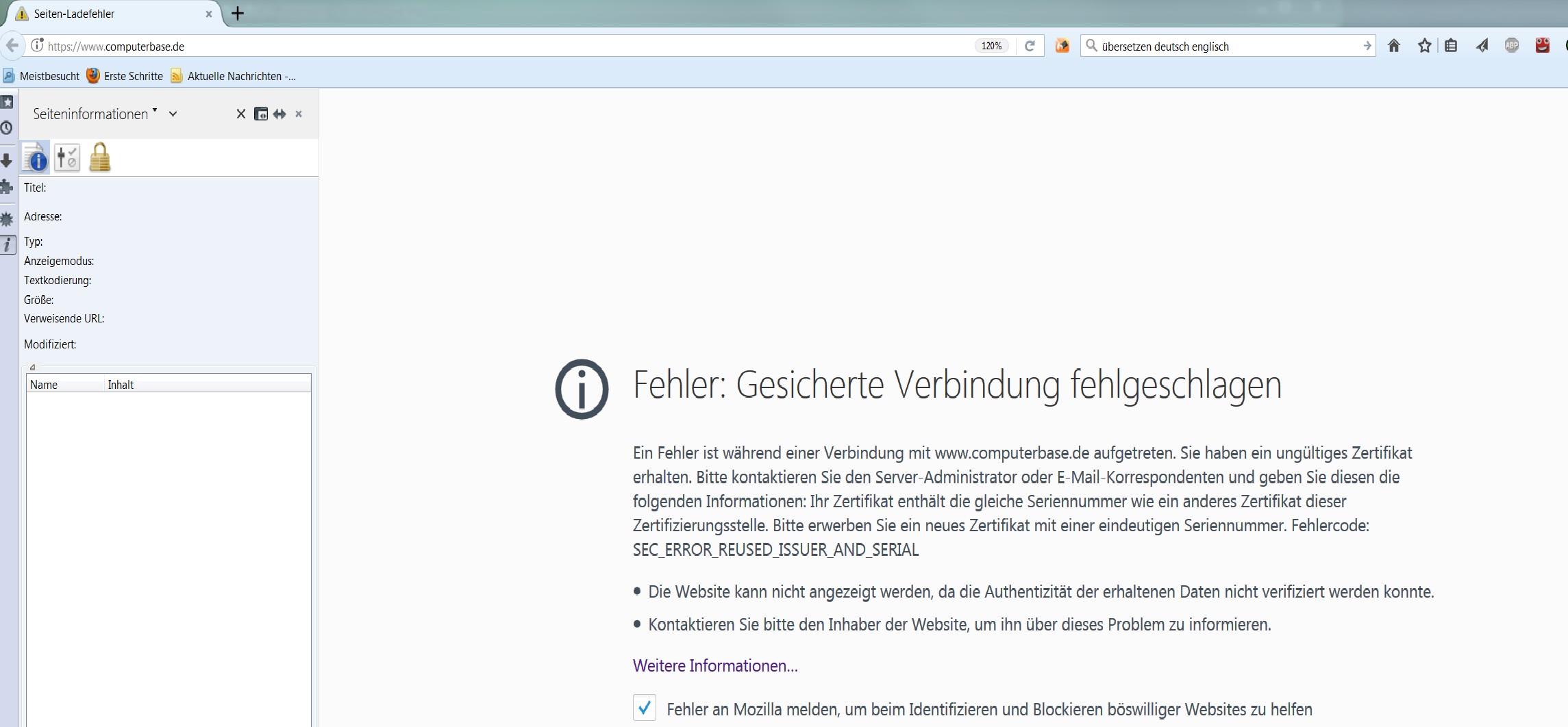The image size is (1568, 727).
Task: Click the large X in sidebar header
Action: point(241,114)
